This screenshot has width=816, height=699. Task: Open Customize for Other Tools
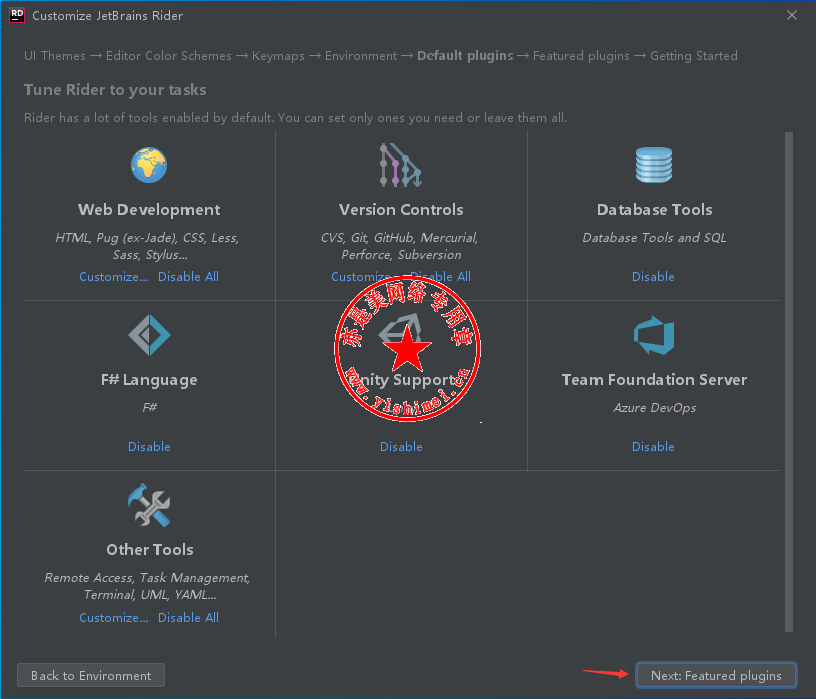coord(113,617)
